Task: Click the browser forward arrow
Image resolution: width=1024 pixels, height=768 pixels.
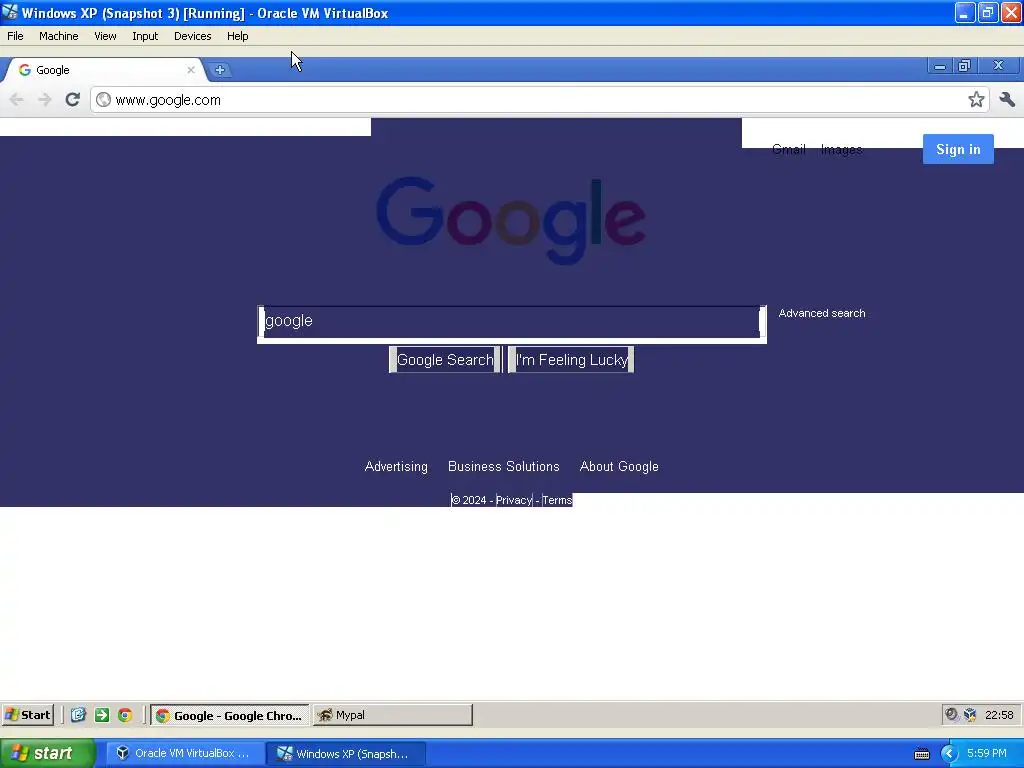Action: [x=44, y=99]
